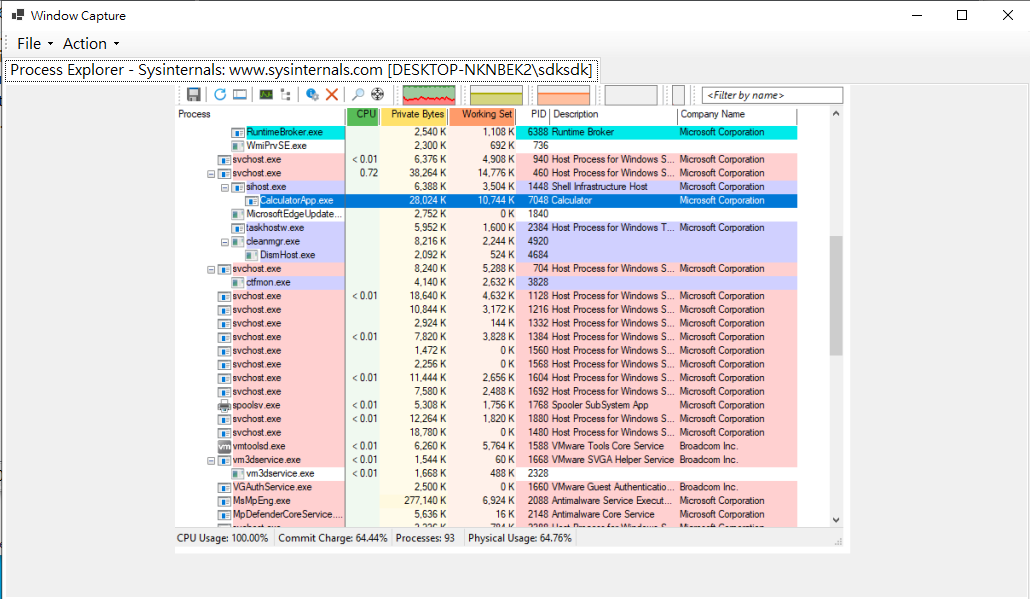Click the magnifier Find Handle icon
The image size is (1030, 599).
tap(358, 95)
